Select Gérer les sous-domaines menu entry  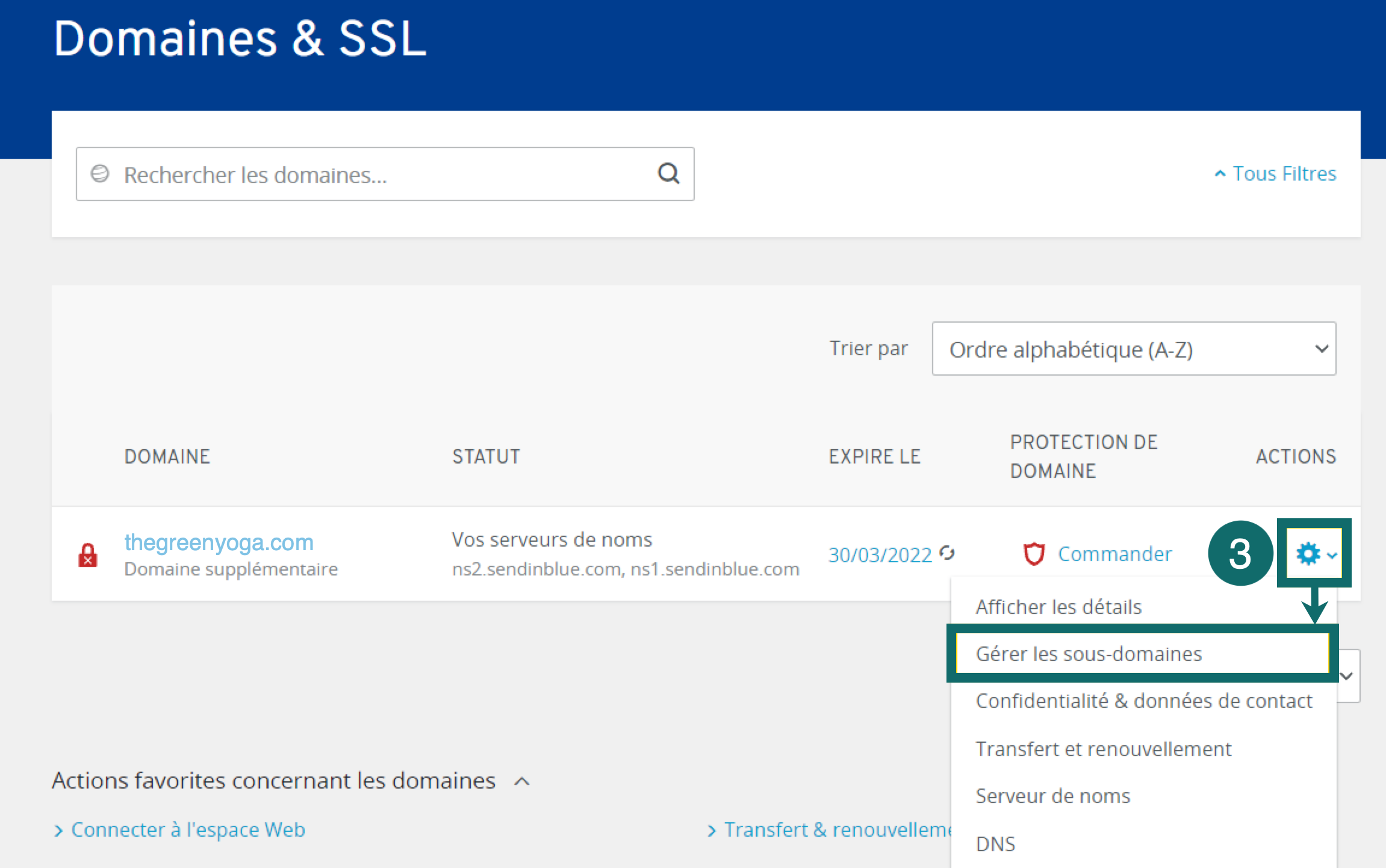[1089, 654]
